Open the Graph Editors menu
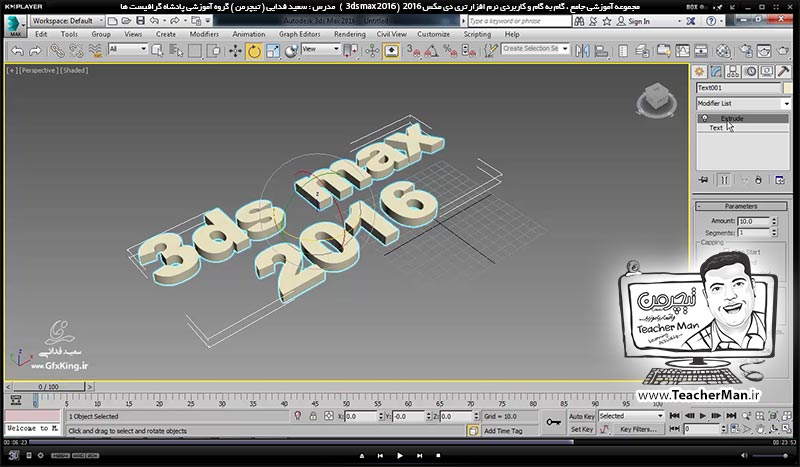Image resolution: width=800 pixels, height=467 pixels. point(299,34)
